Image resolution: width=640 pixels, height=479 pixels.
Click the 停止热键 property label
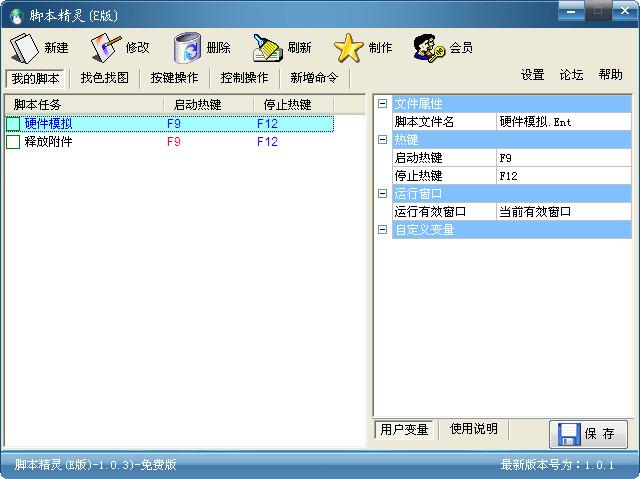(418, 175)
